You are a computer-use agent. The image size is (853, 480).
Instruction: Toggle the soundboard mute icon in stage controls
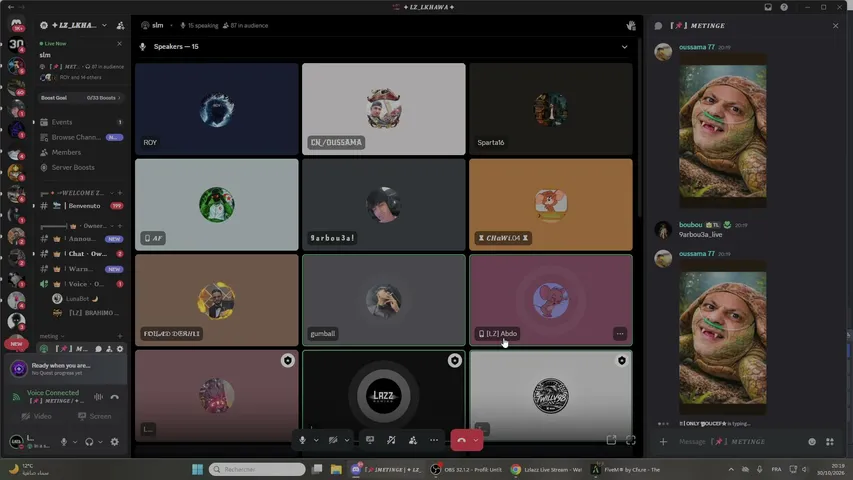pyautogui.click(x=391, y=440)
